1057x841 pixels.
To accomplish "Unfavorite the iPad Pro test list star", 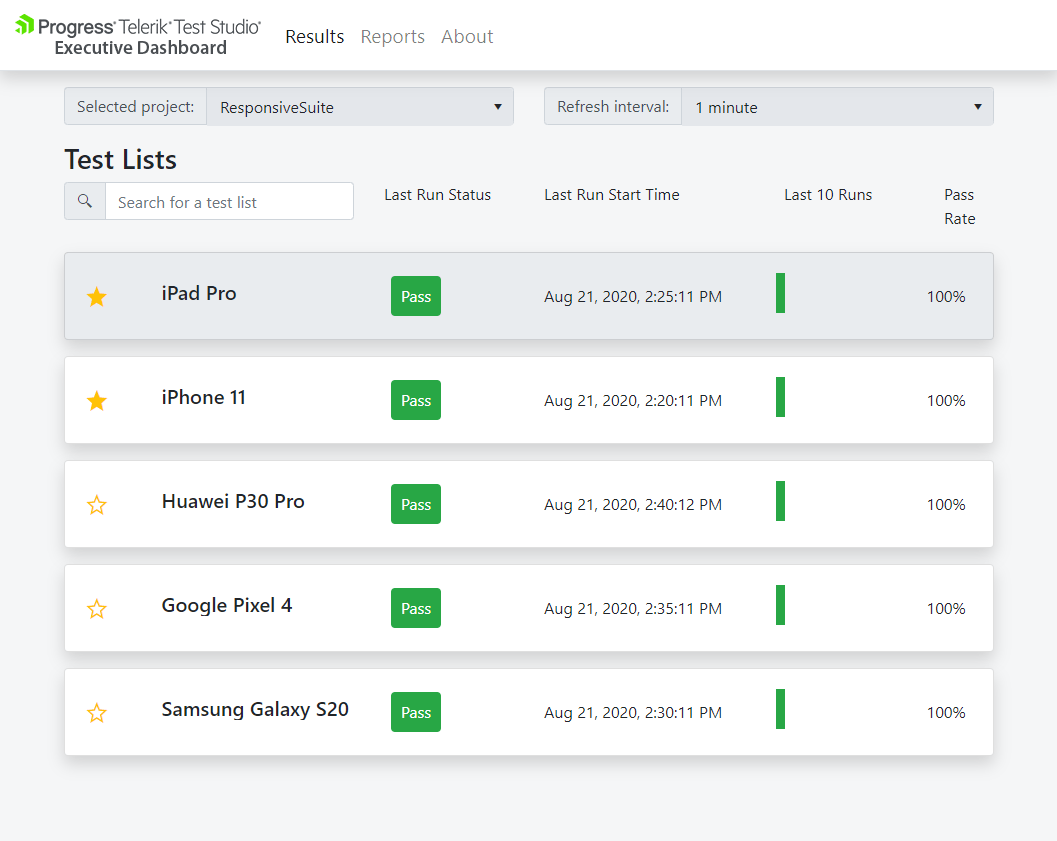I will [97, 297].
